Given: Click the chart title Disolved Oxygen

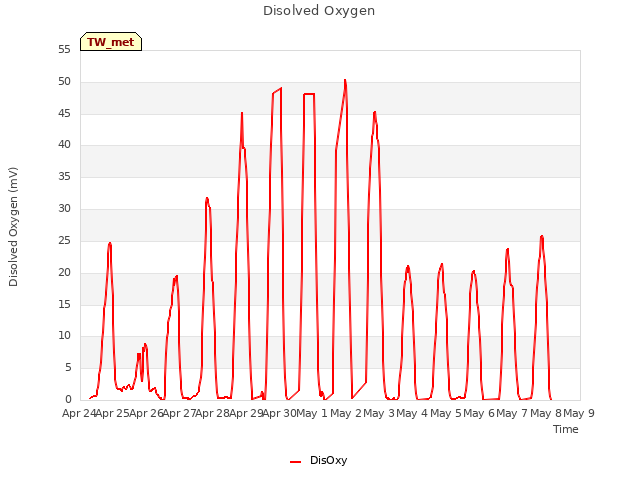Looking at the screenshot, I should click(319, 11).
